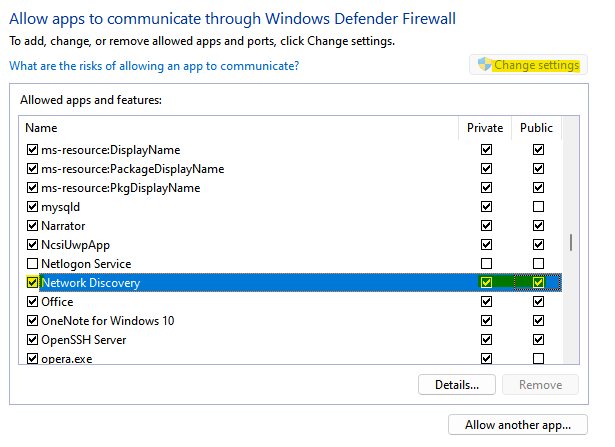The width and height of the screenshot is (615, 447).
Task: Click the Private column header
Action: (x=485, y=128)
